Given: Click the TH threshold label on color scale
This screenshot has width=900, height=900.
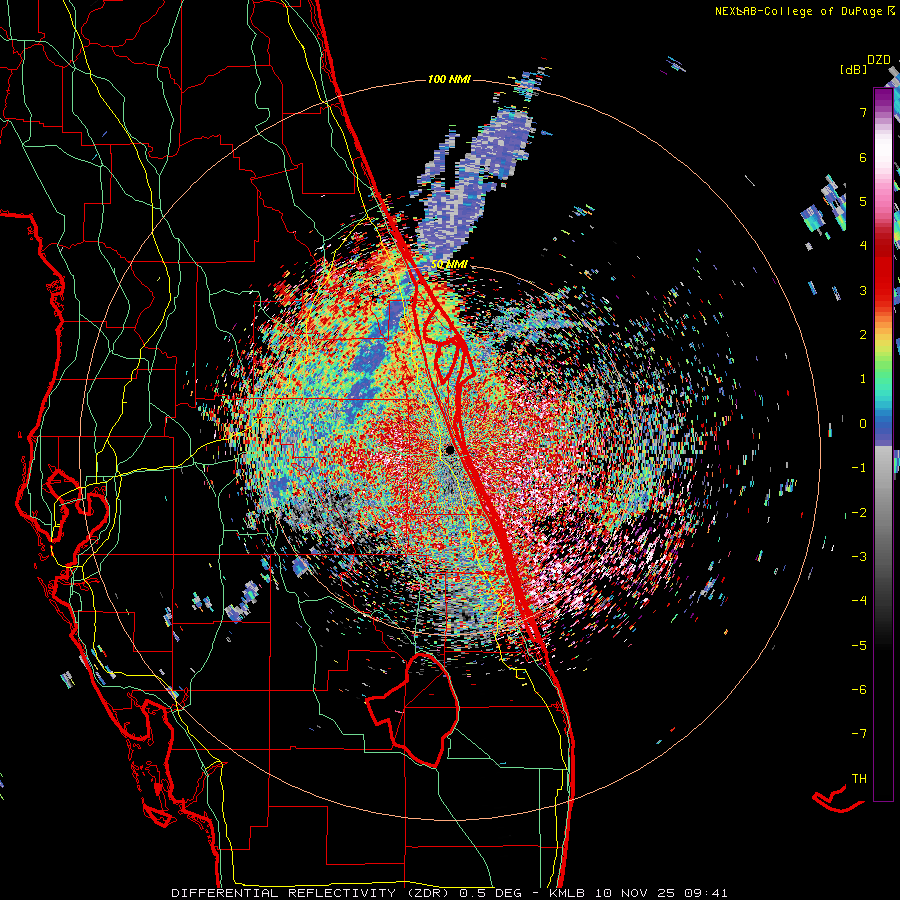Looking at the screenshot, I should (x=859, y=778).
